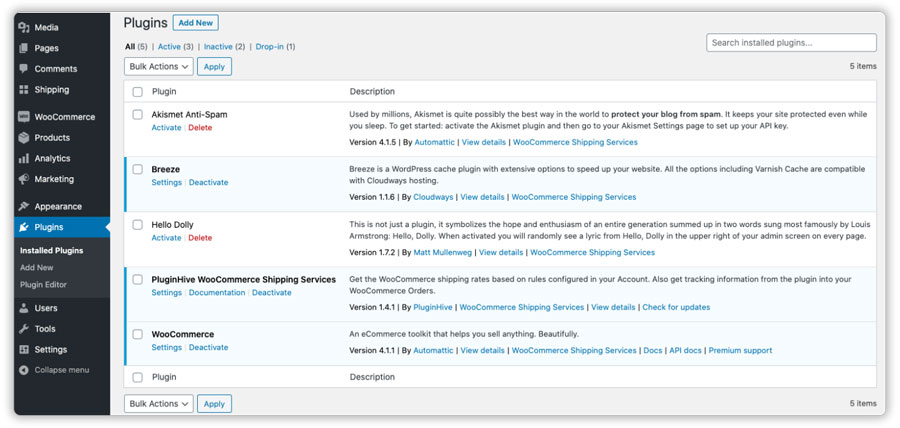Click the Description column header at top
900x428 pixels.
(373, 91)
